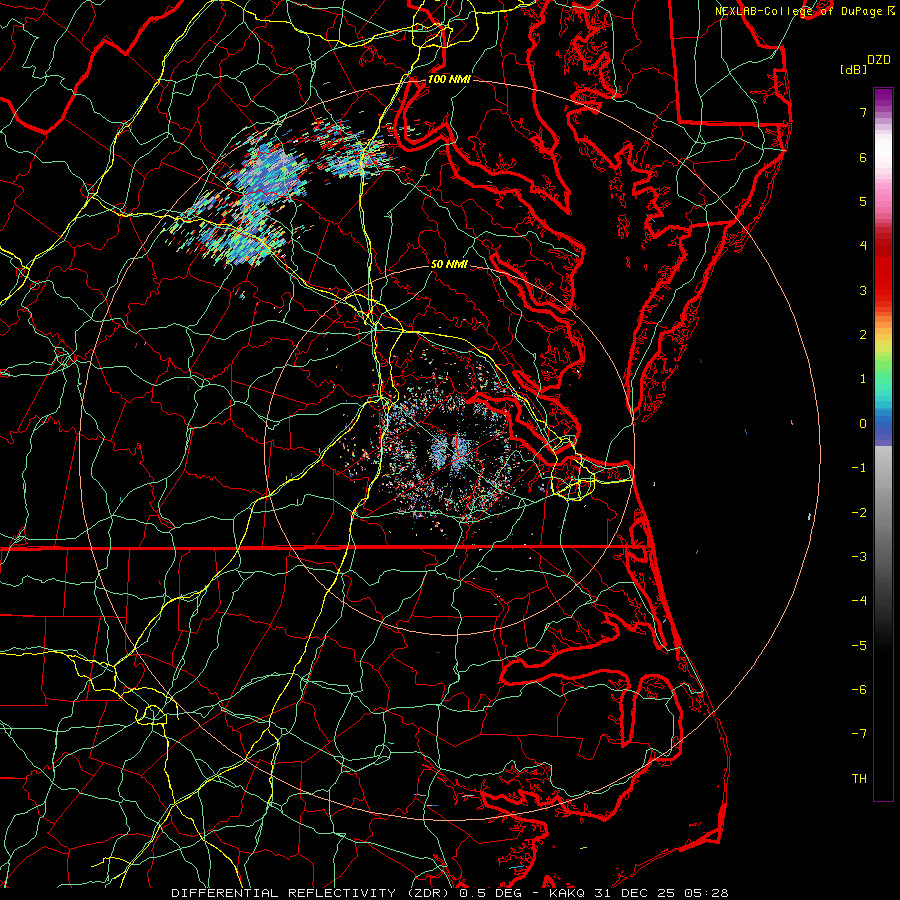The width and height of the screenshot is (900, 900).
Task: Click the Differential Reflectivity (ZDR) title caption
Action: 312,893
